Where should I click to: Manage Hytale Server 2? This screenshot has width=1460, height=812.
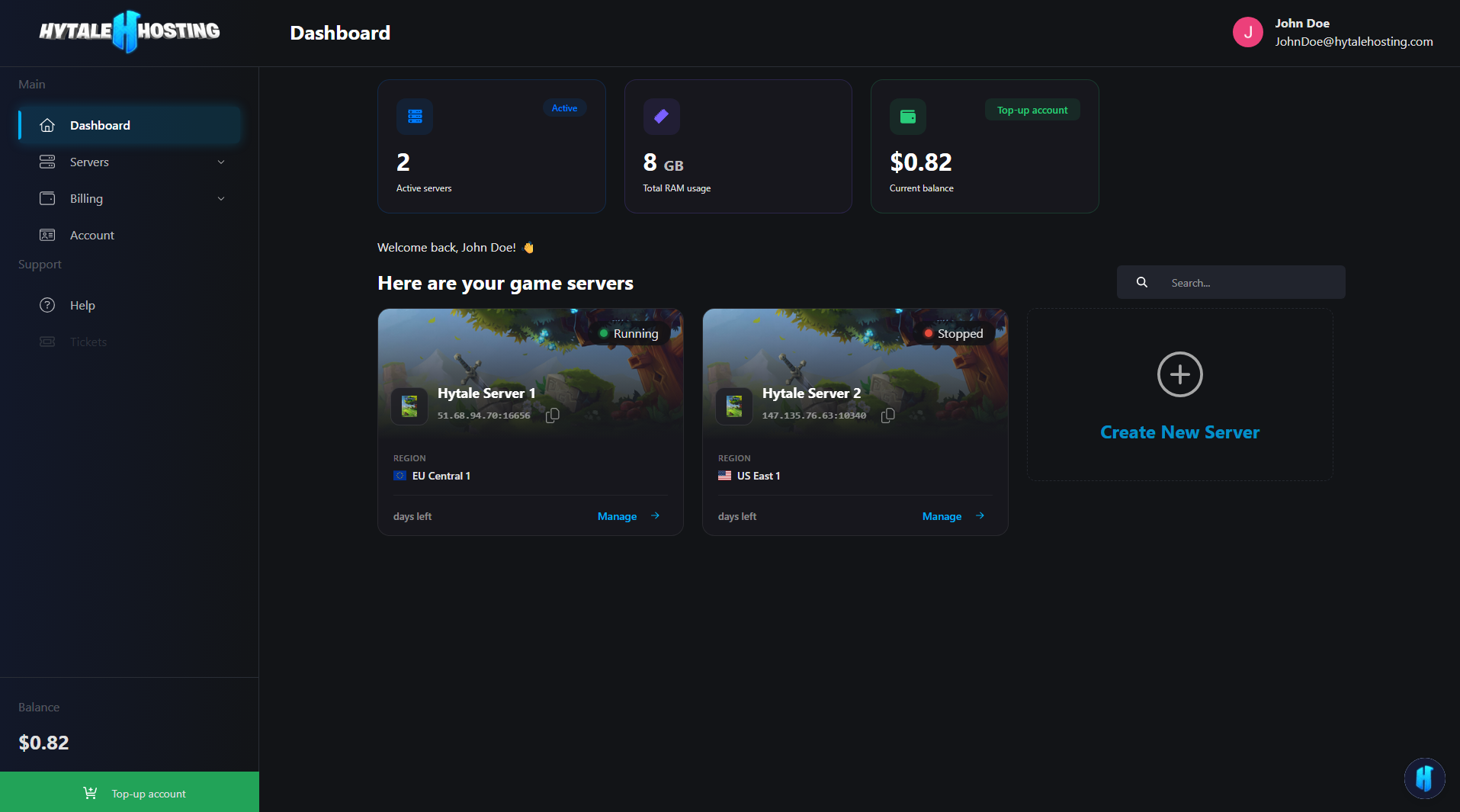coord(942,516)
